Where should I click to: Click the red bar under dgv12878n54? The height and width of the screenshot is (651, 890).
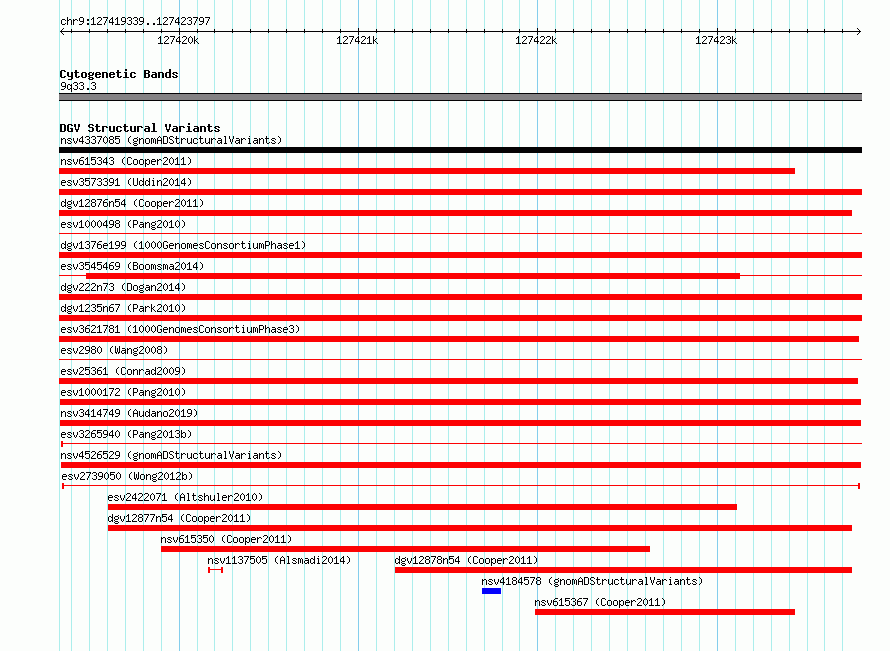(x=623, y=570)
